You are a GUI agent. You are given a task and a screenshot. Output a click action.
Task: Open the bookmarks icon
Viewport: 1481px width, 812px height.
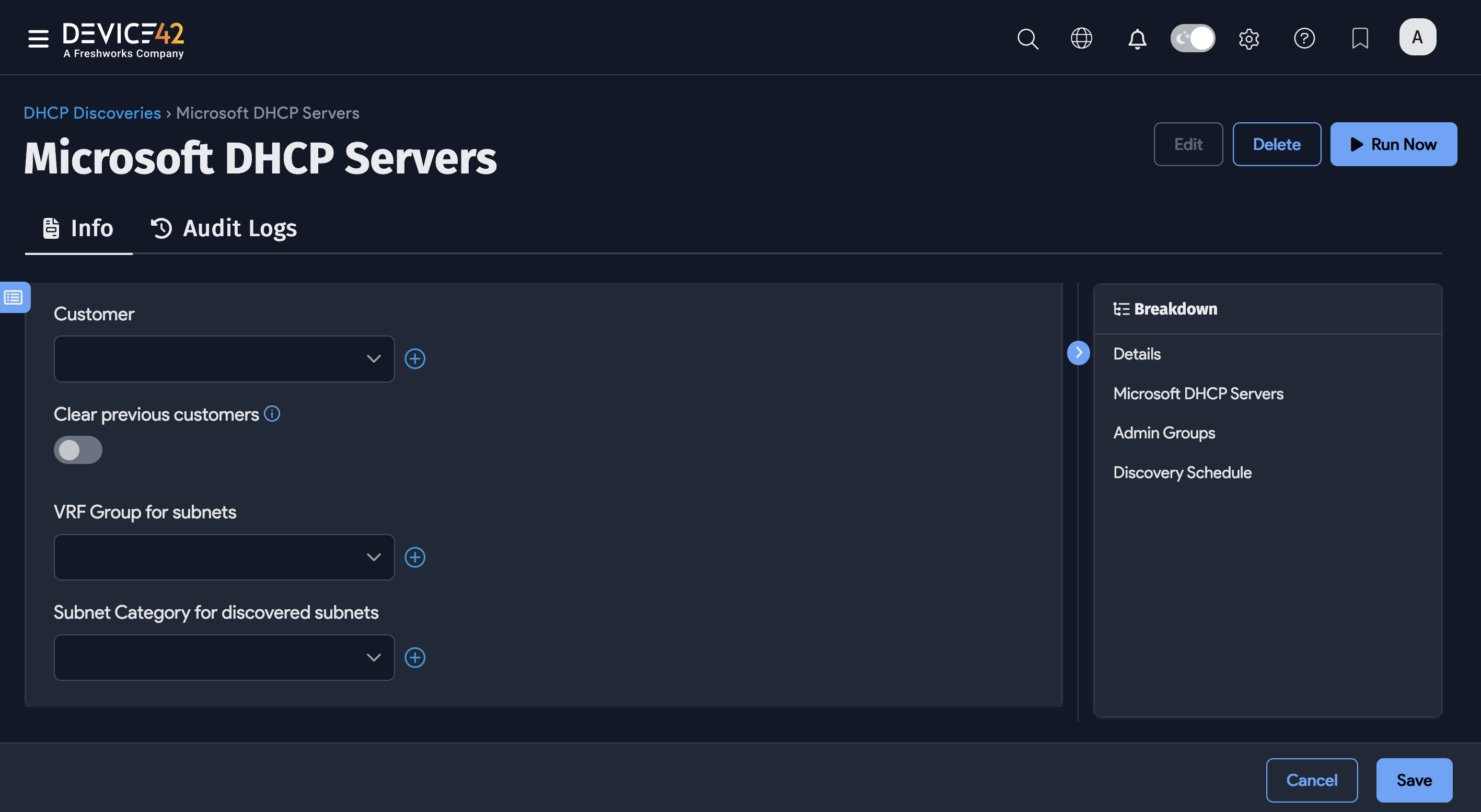tap(1359, 39)
